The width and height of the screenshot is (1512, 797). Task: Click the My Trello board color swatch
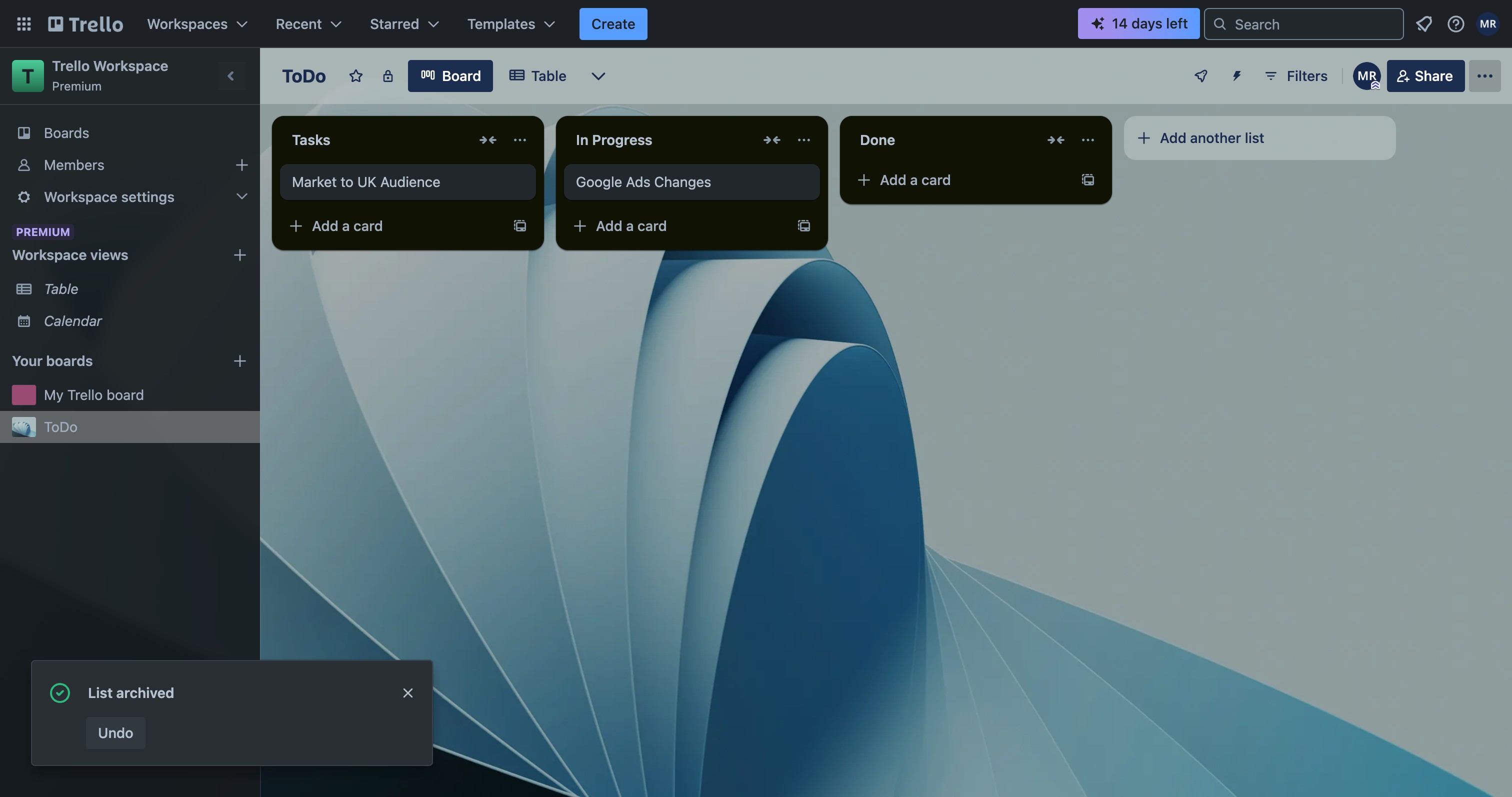tap(24, 395)
